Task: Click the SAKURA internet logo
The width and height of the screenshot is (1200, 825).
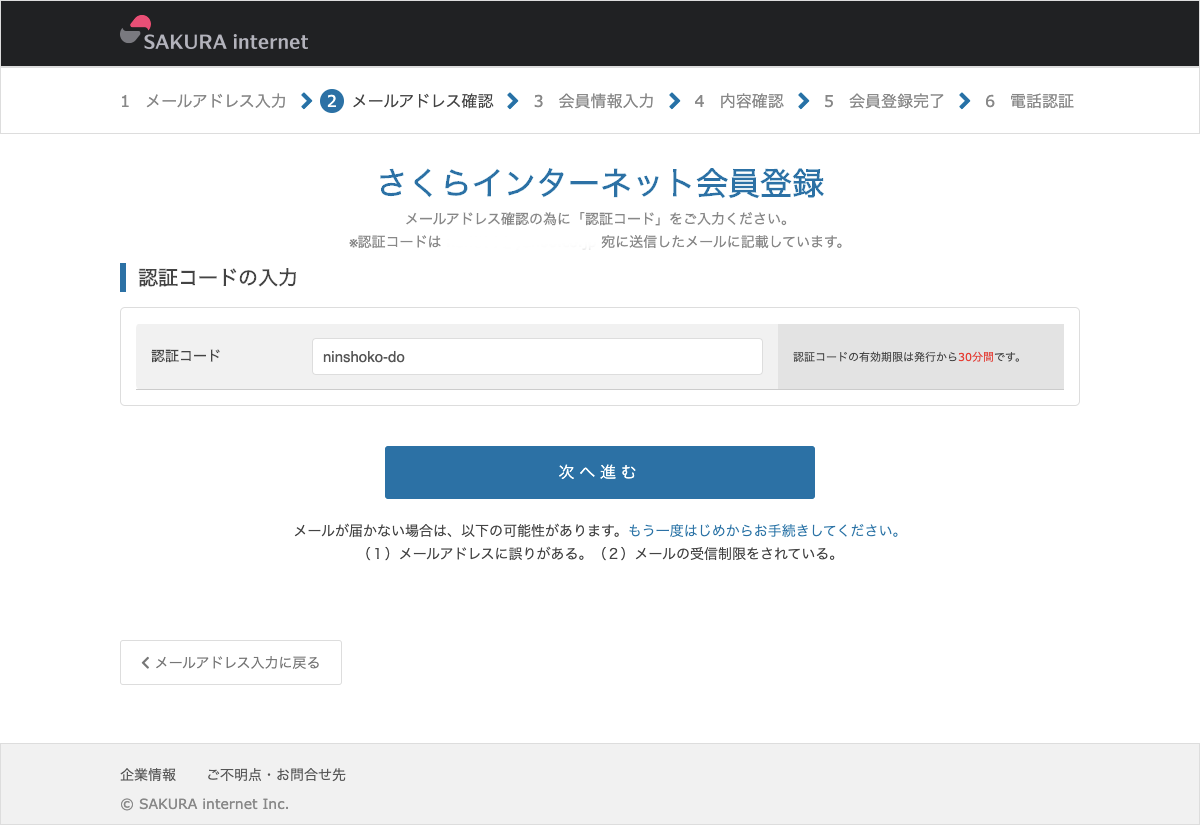Action: coord(214,34)
